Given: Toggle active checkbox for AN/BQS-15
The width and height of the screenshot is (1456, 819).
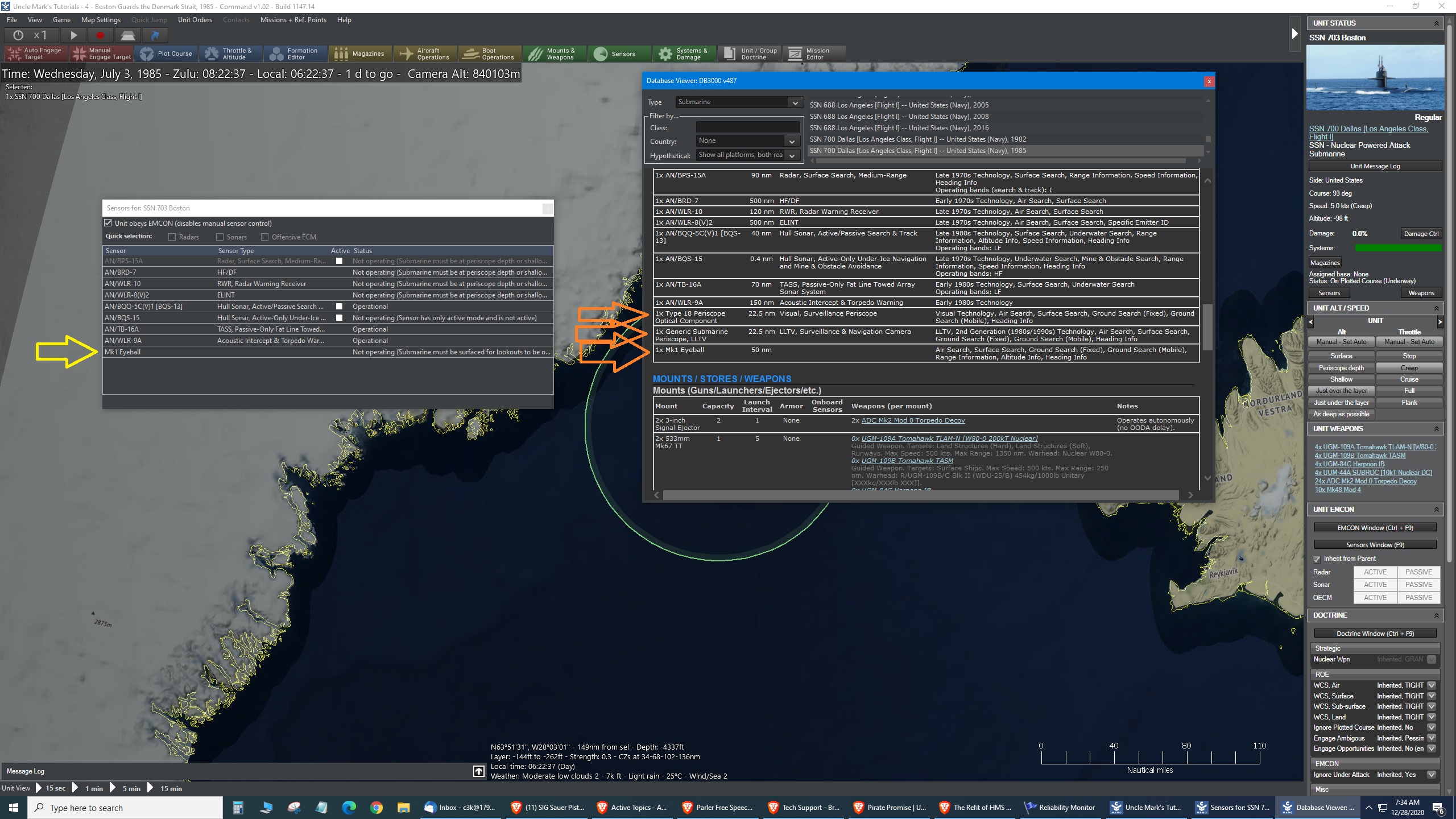Looking at the screenshot, I should [x=340, y=318].
